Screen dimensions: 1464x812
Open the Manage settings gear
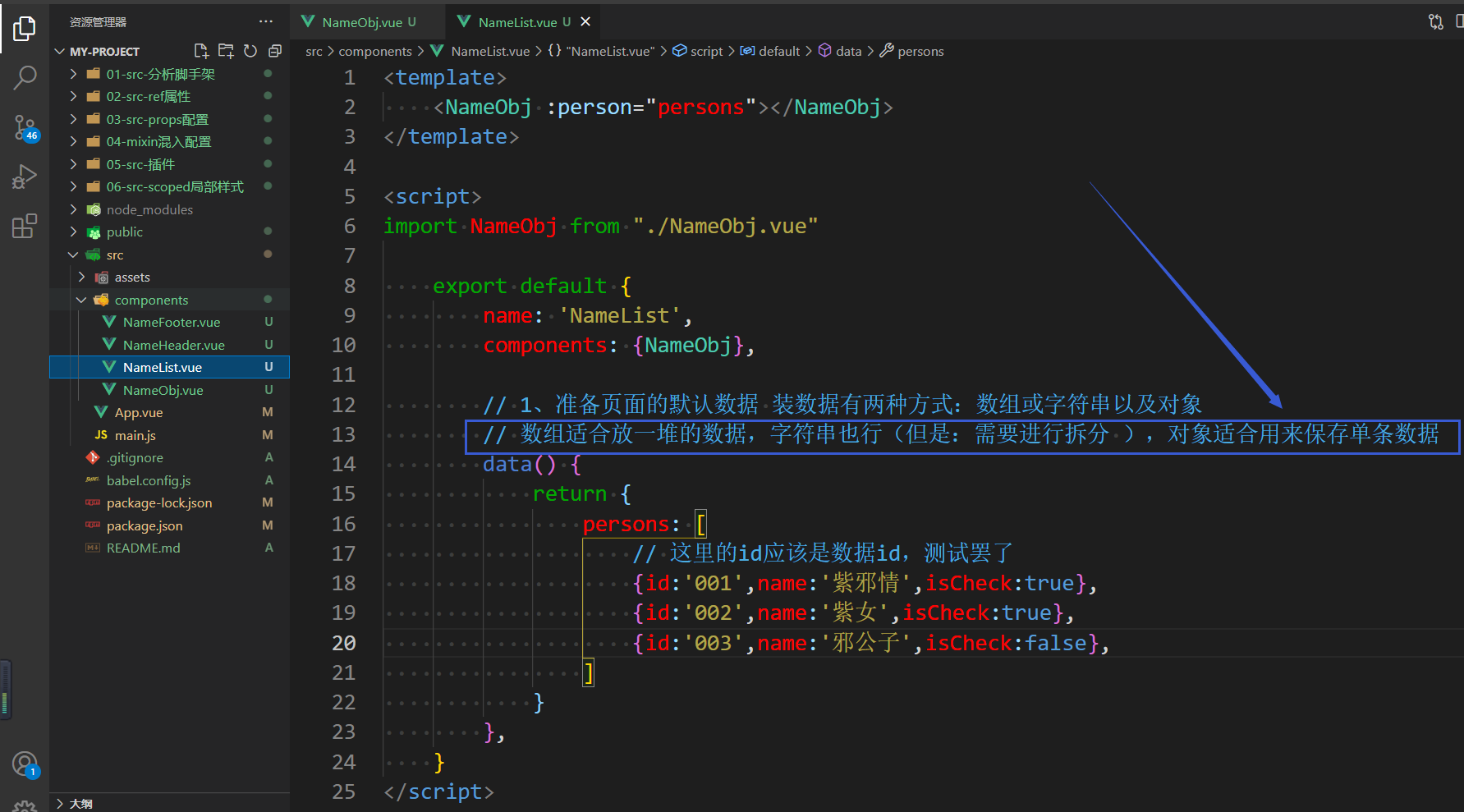coord(25,806)
